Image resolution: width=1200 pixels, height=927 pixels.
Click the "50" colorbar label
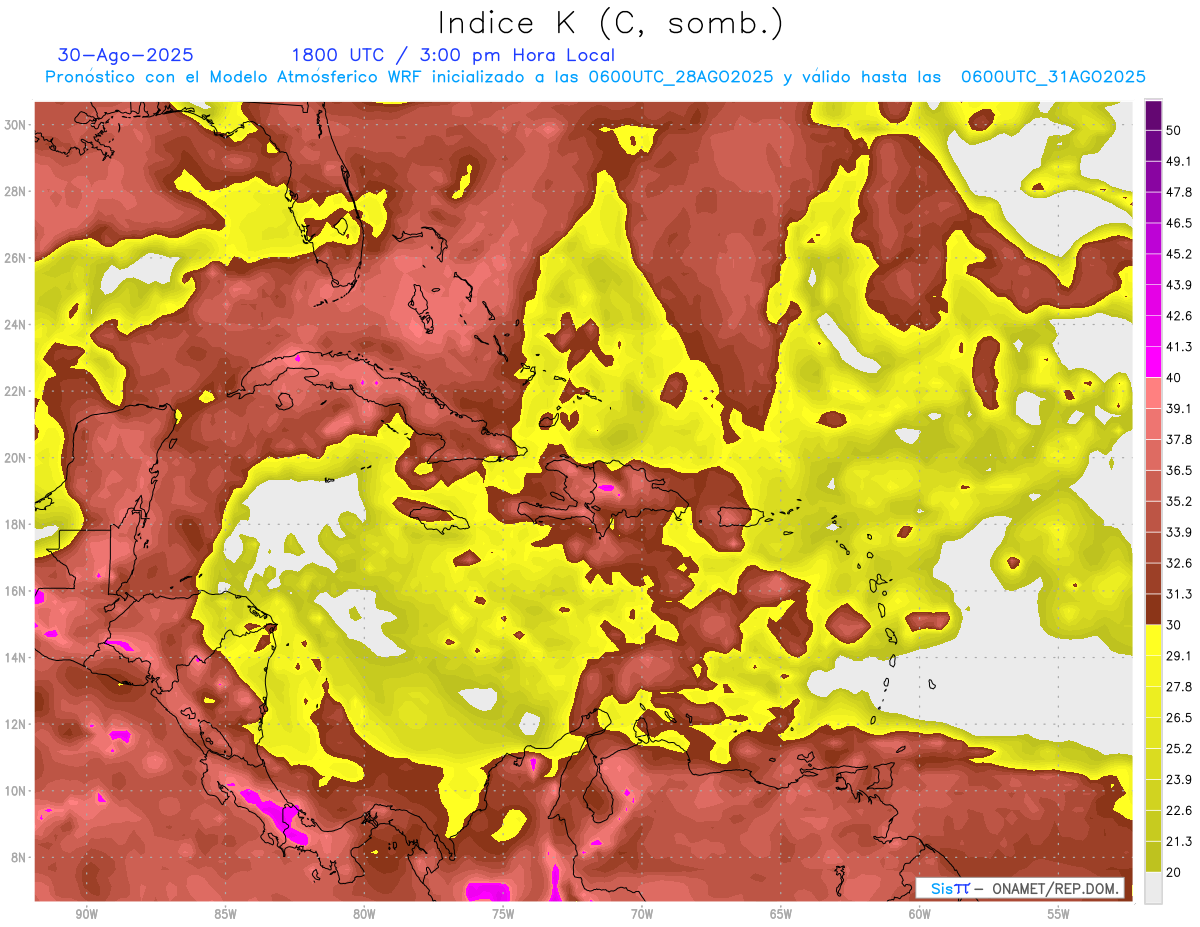pyautogui.click(x=1174, y=130)
